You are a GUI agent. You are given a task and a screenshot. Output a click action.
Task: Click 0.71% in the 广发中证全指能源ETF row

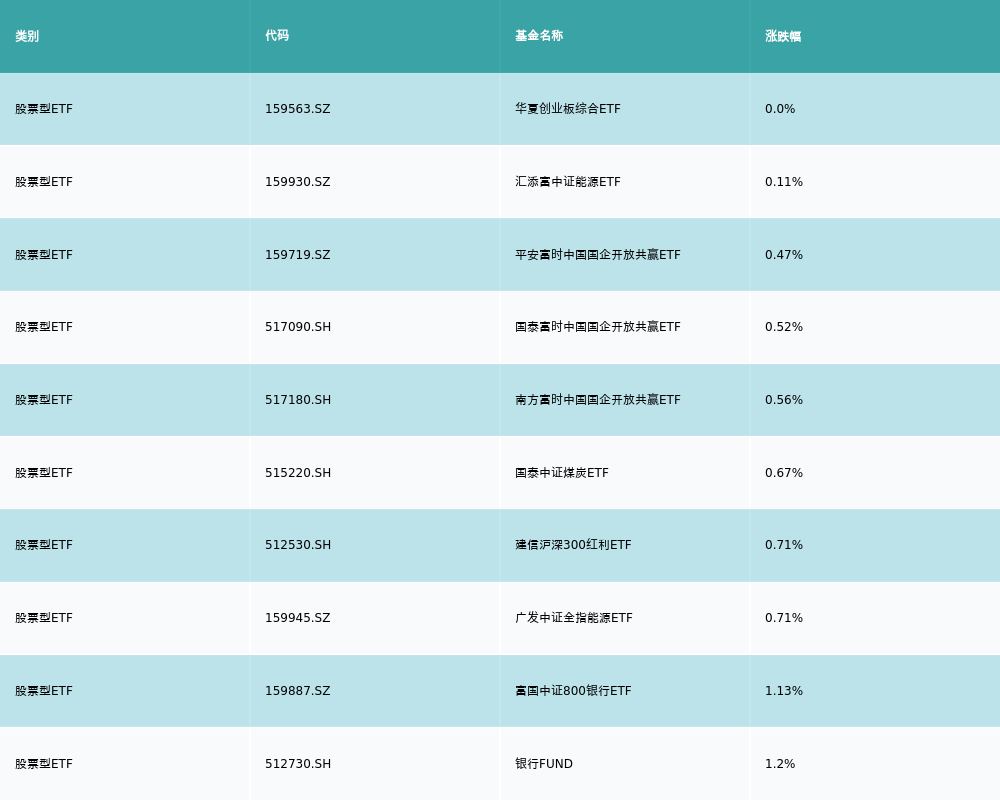tap(784, 618)
